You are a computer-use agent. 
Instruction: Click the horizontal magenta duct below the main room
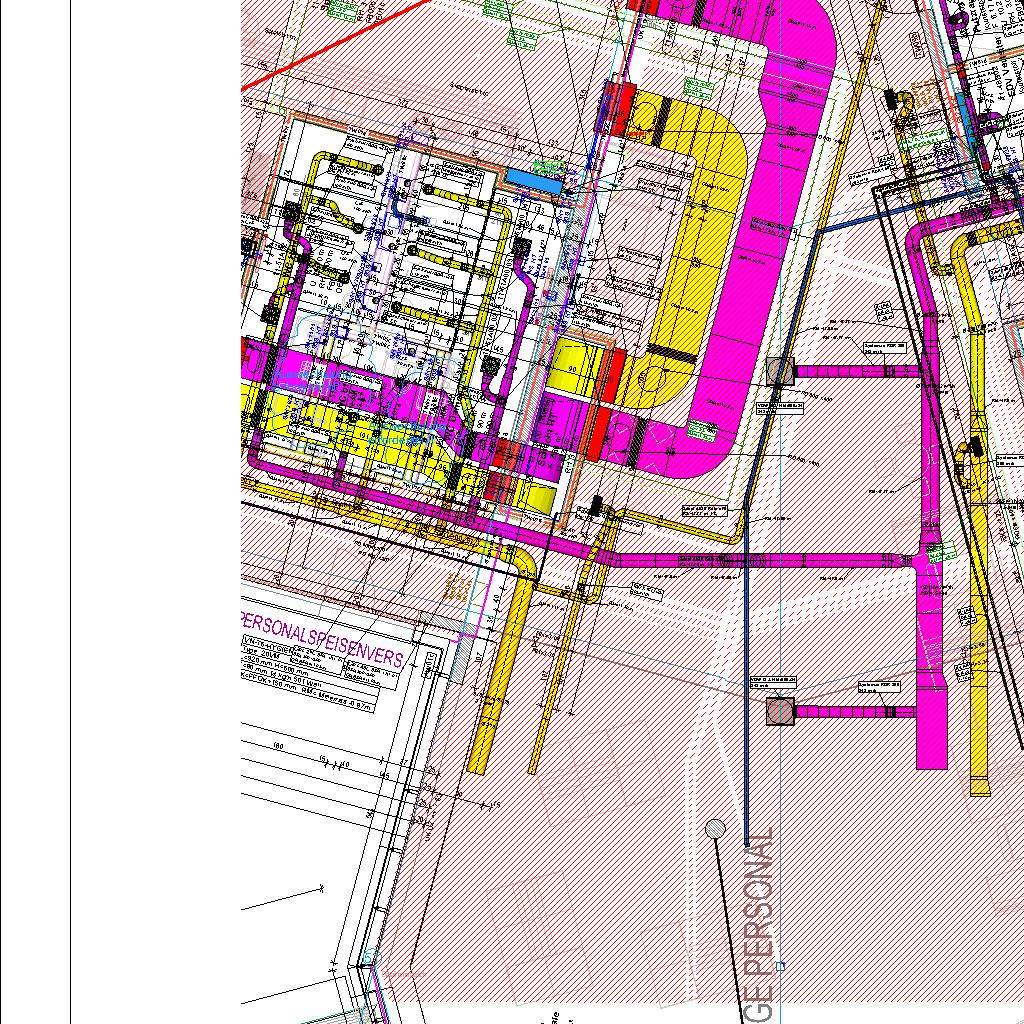coord(760,559)
